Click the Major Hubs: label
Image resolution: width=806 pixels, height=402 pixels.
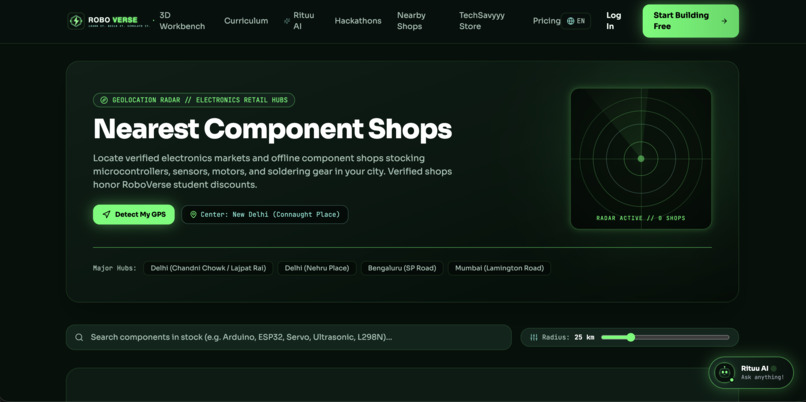[x=115, y=268]
